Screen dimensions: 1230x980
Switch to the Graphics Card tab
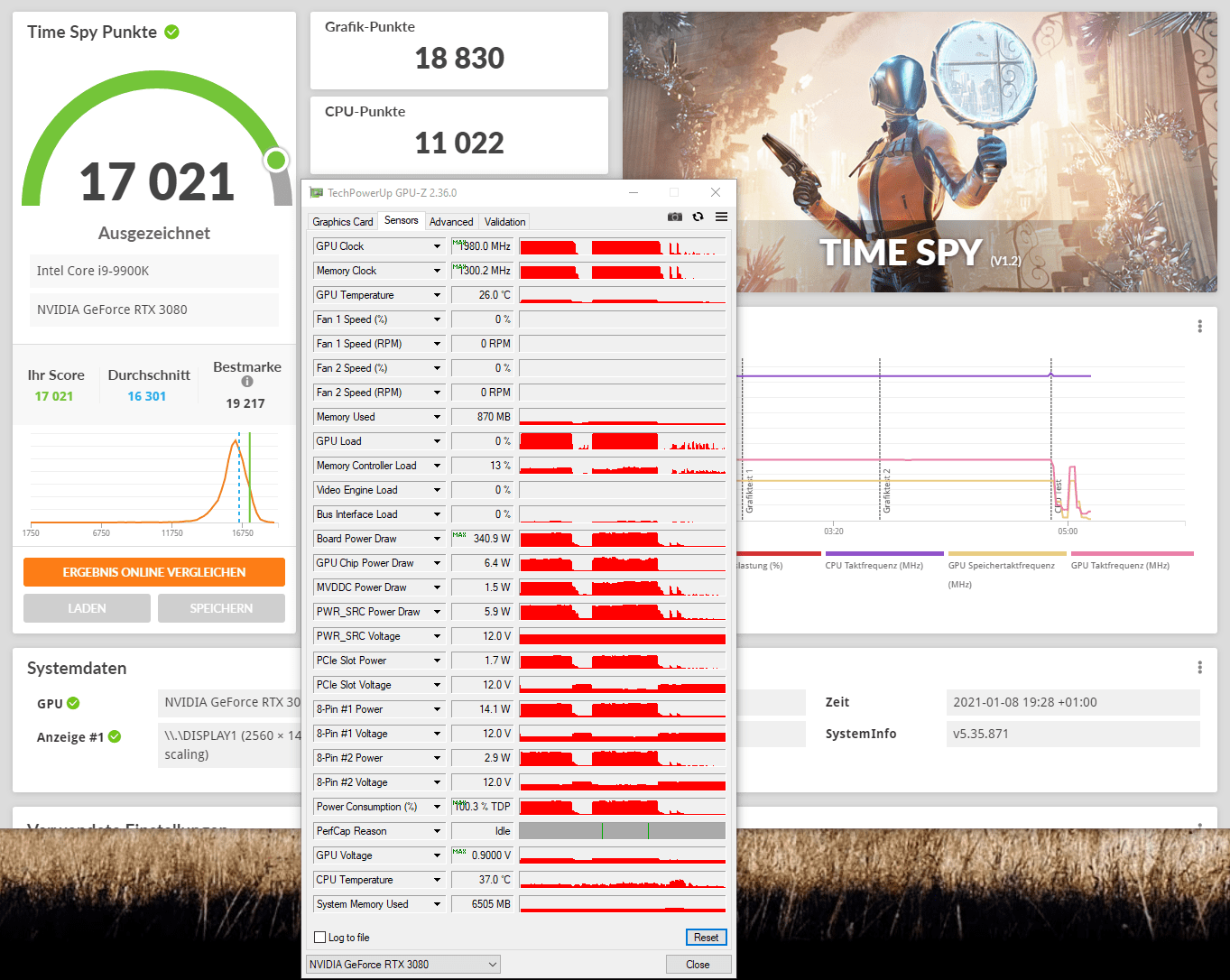tap(343, 222)
